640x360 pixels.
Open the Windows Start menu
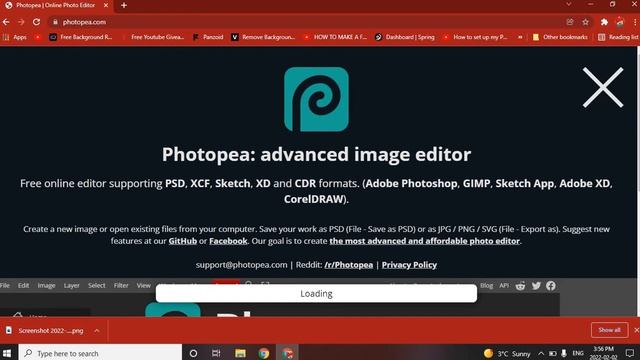pyautogui.click(x=7, y=353)
